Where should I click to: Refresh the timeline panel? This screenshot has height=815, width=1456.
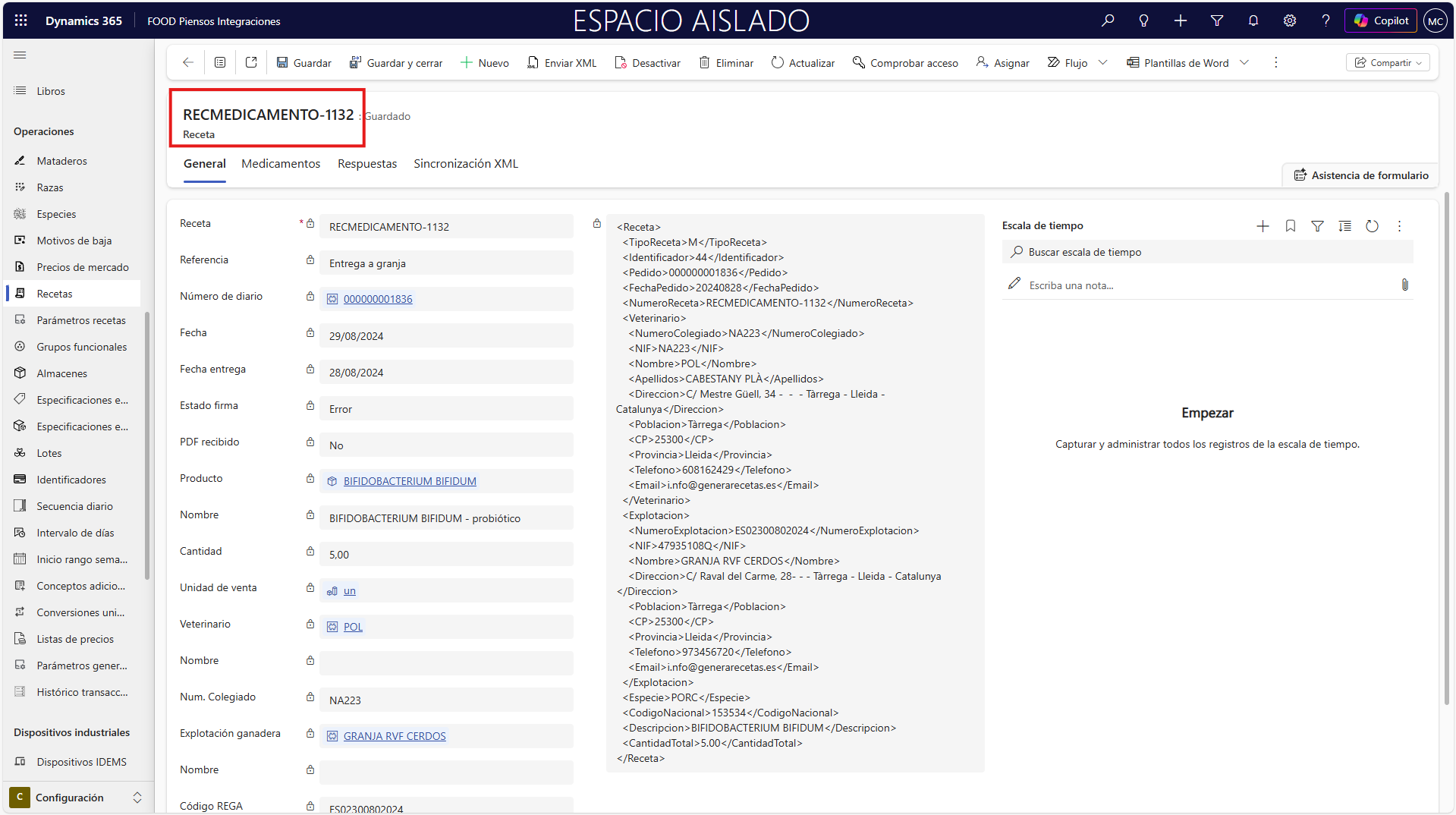click(x=1372, y=226)
